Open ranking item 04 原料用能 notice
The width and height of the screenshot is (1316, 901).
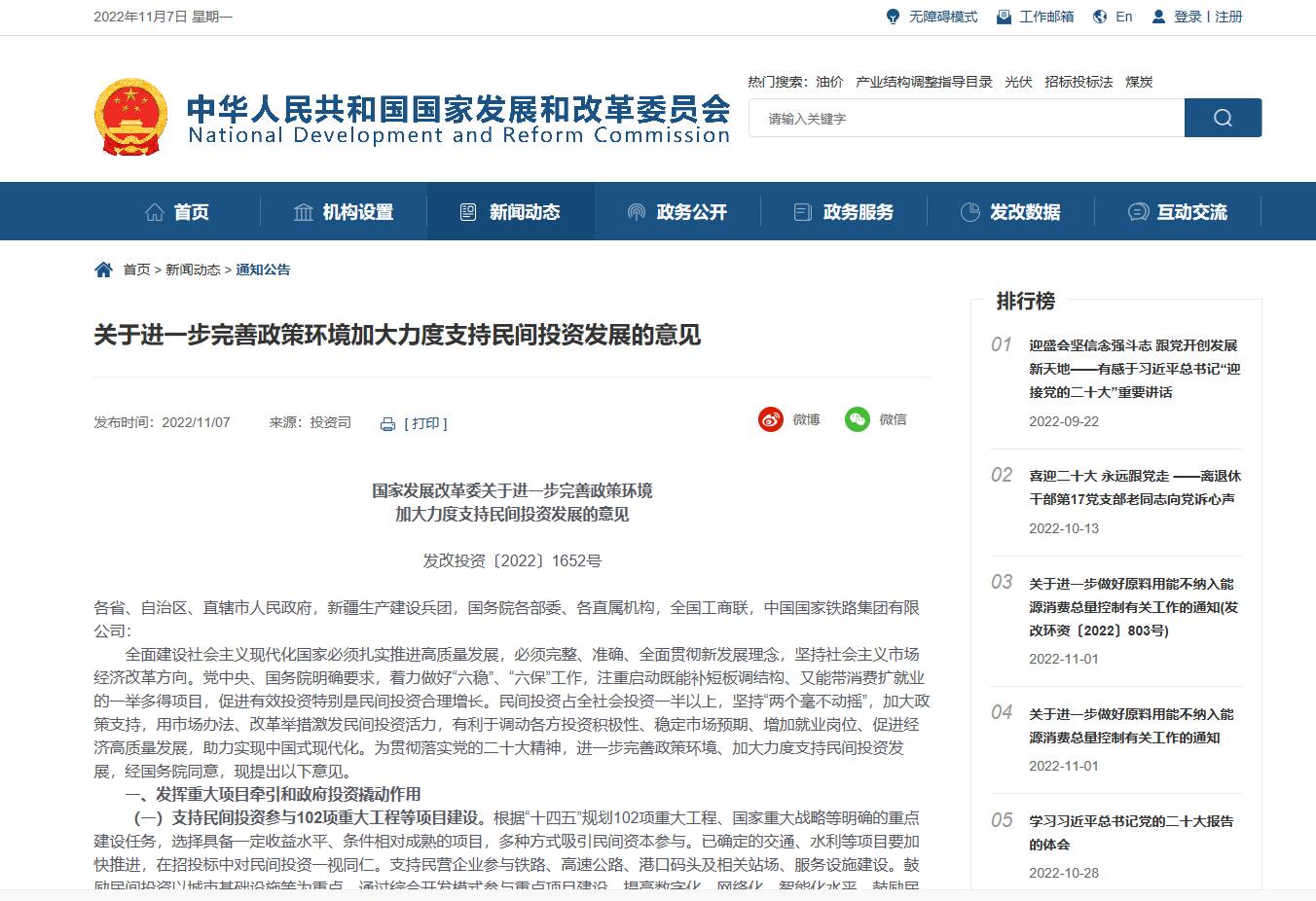(1131, 726)
